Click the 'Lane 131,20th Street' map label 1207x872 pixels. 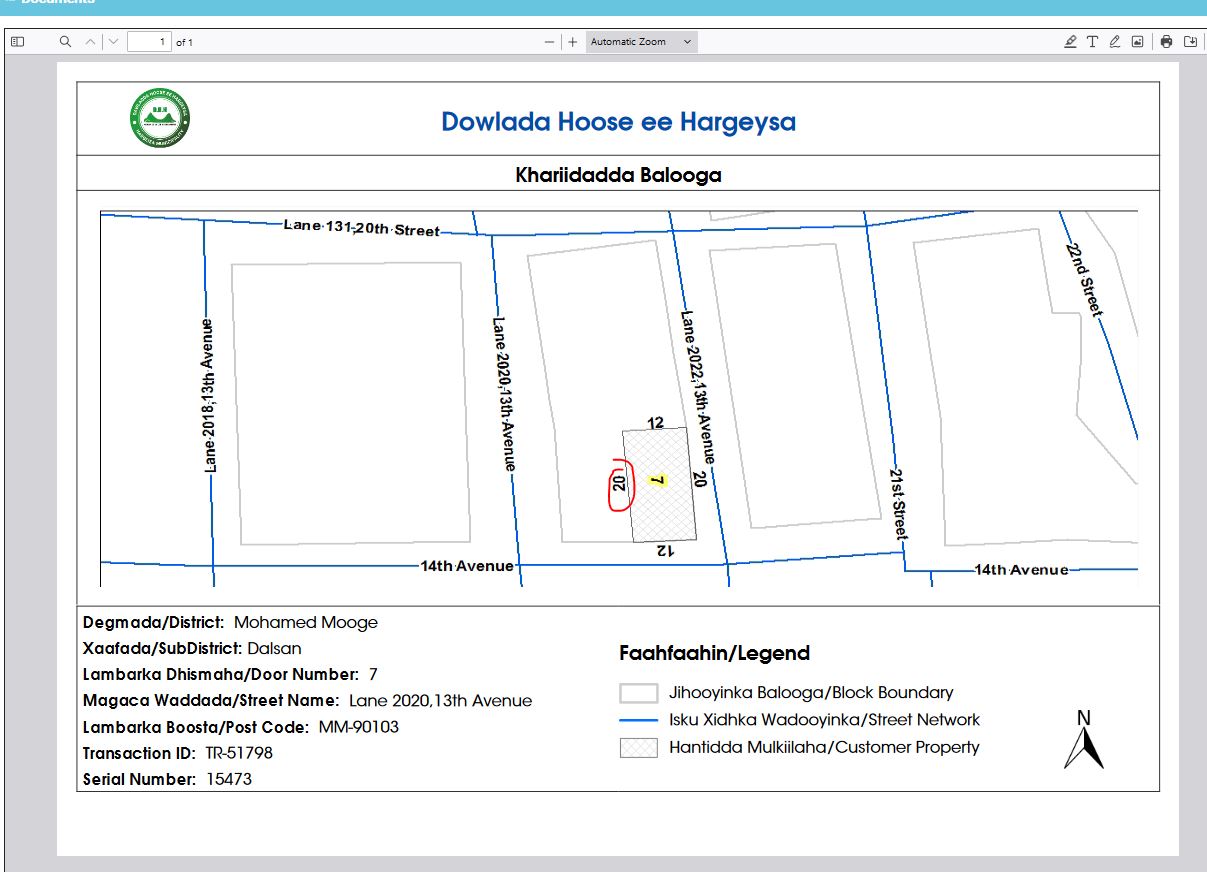coord(362,228)
